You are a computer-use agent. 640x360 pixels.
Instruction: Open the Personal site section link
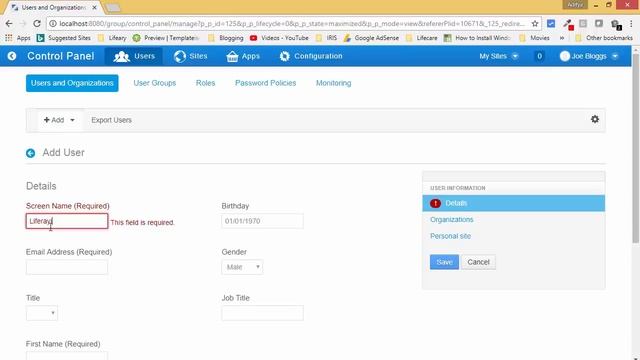click(x=450, y=236)
